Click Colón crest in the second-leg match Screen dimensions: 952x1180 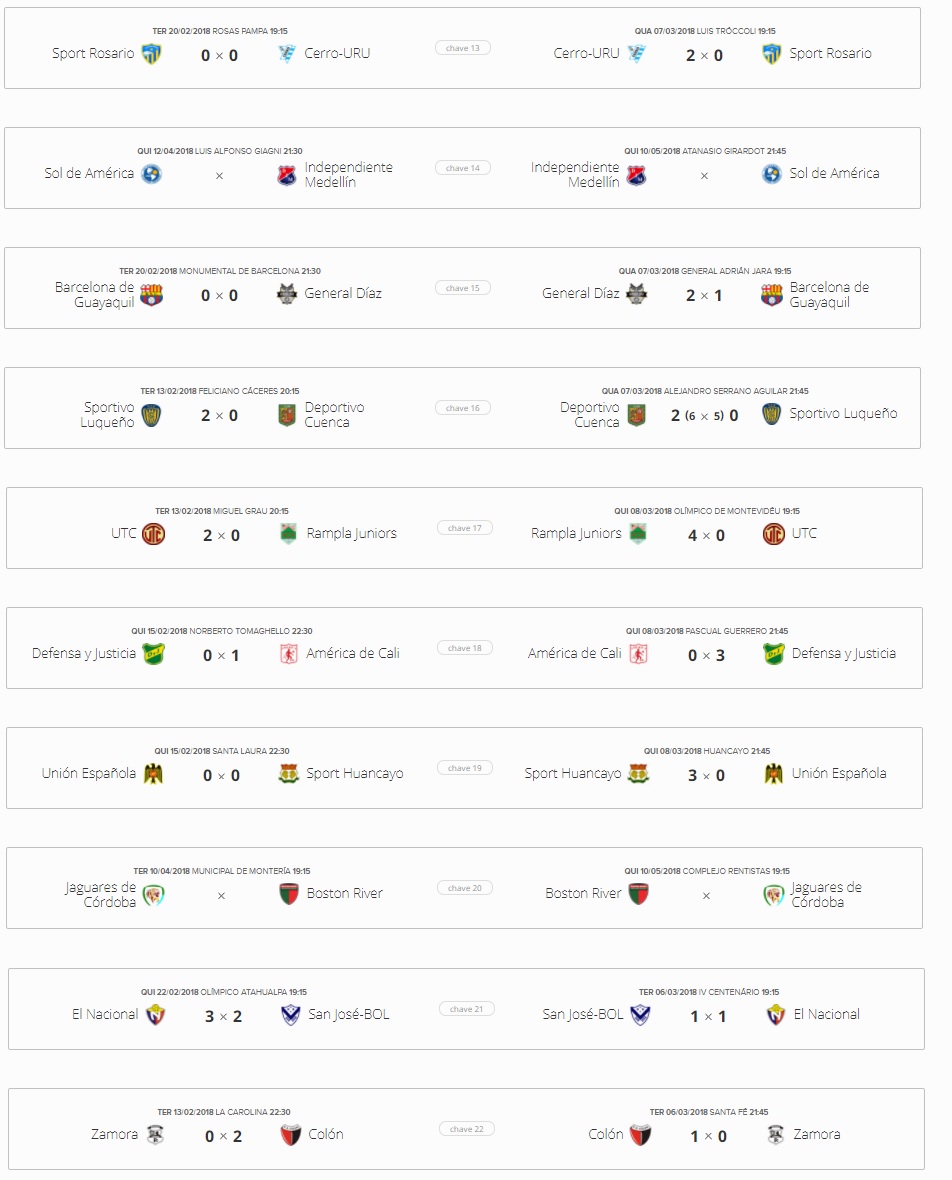[640, 1135]
